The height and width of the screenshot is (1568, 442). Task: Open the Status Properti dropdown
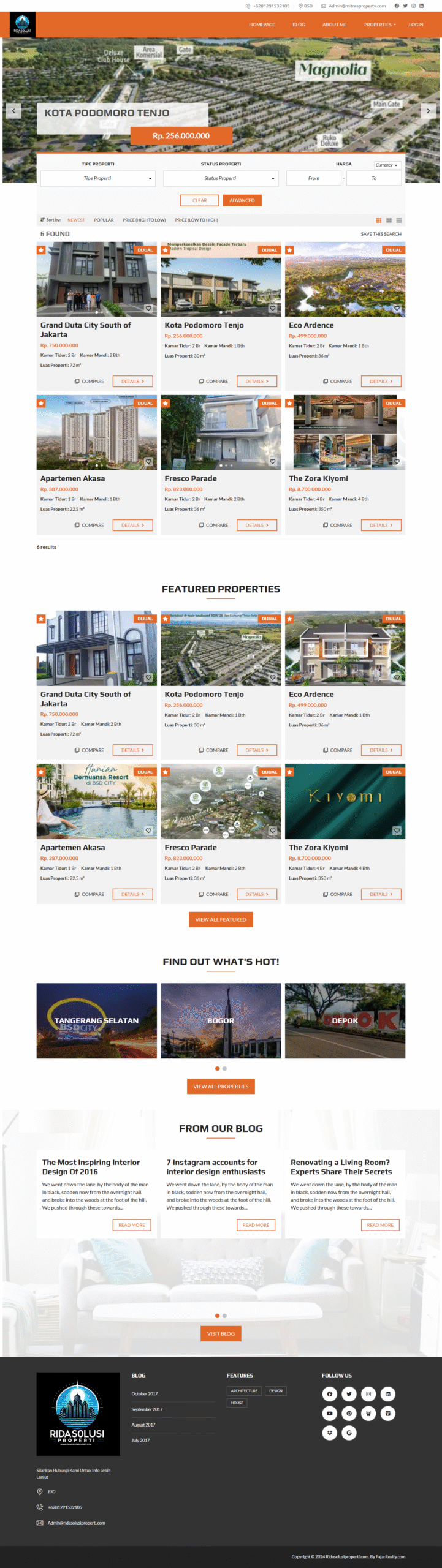221,178
